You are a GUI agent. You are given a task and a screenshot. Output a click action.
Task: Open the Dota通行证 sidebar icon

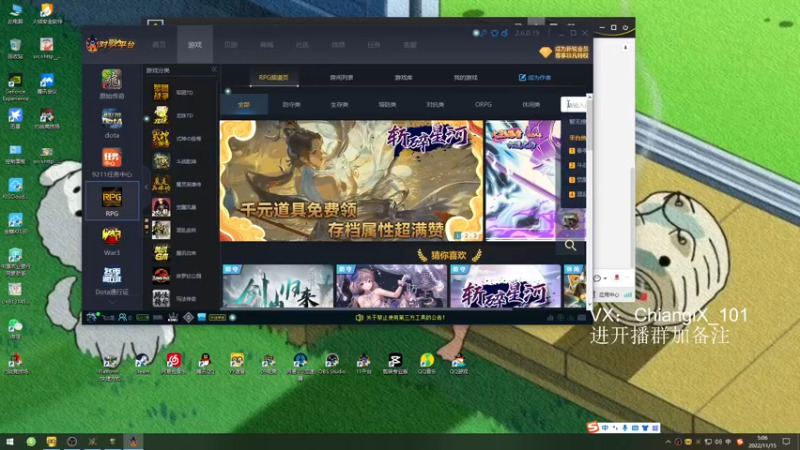tap(112, 280)
